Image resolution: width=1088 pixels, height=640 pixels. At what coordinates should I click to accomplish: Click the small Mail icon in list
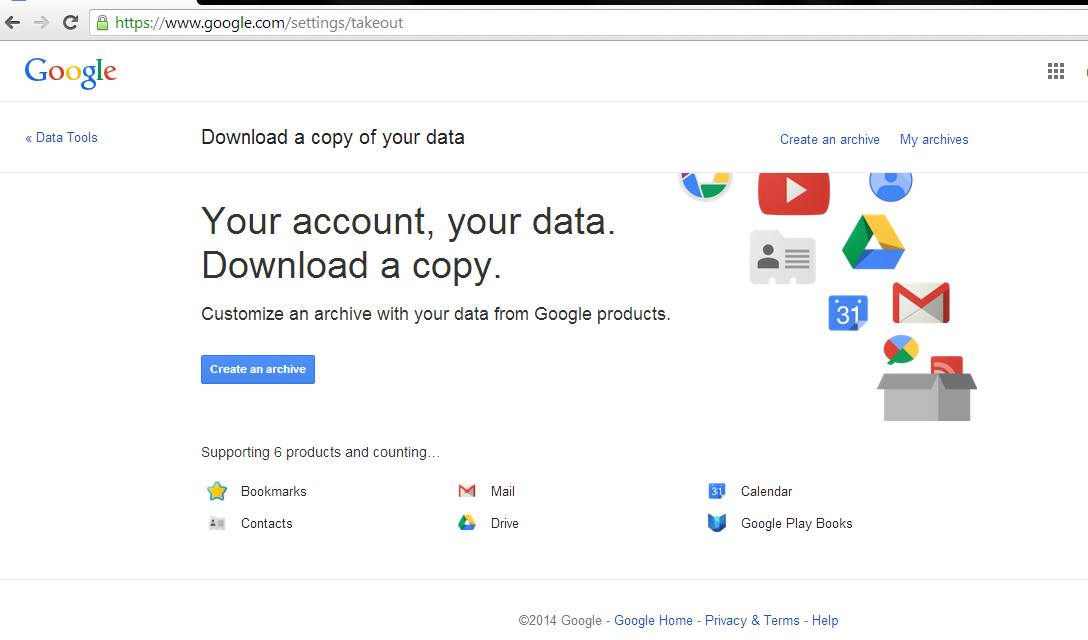467,491
